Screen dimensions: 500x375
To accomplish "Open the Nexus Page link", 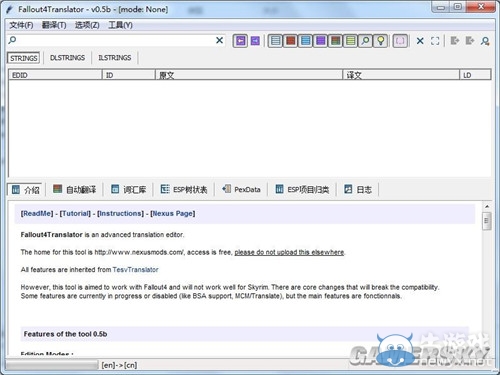I will pyautogui.click(x=173, y=213).
